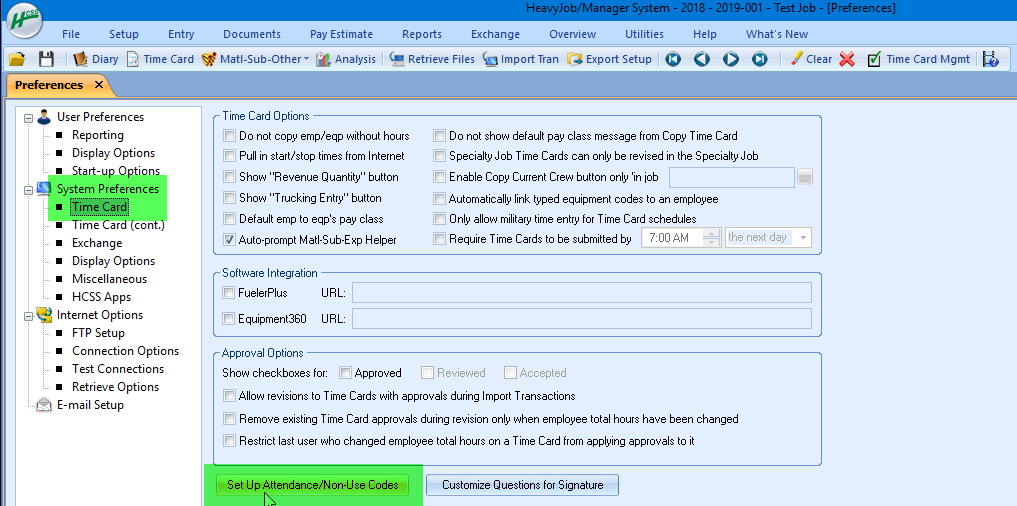Select Test Connections in the tree
Image resolution: width=1017 pixels, height=506 pixels.
pos(118,369)
